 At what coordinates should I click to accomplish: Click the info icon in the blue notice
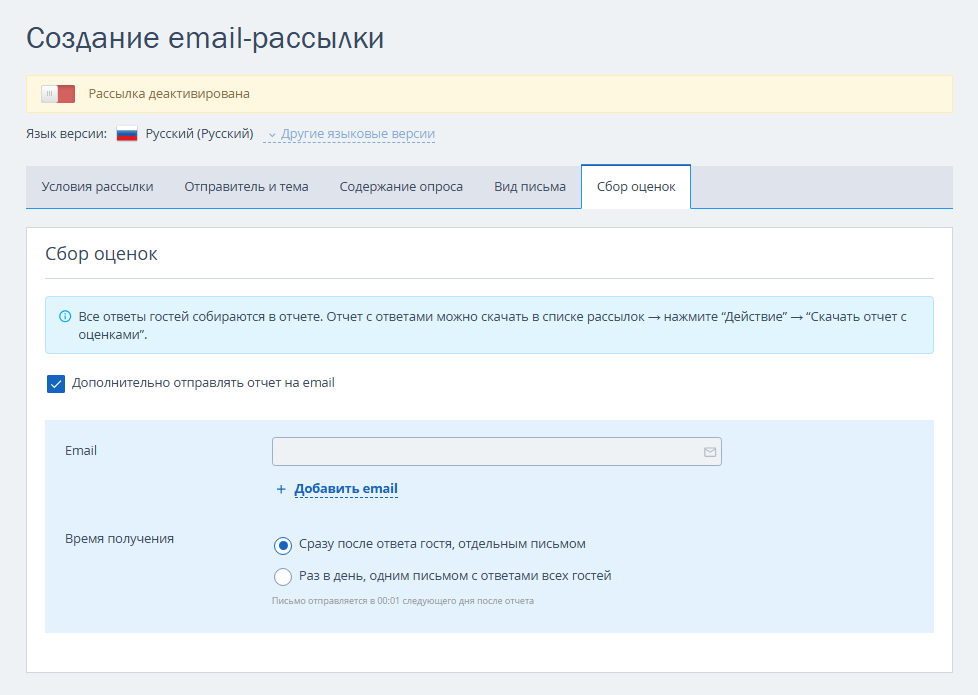click(x=65, y=317)
